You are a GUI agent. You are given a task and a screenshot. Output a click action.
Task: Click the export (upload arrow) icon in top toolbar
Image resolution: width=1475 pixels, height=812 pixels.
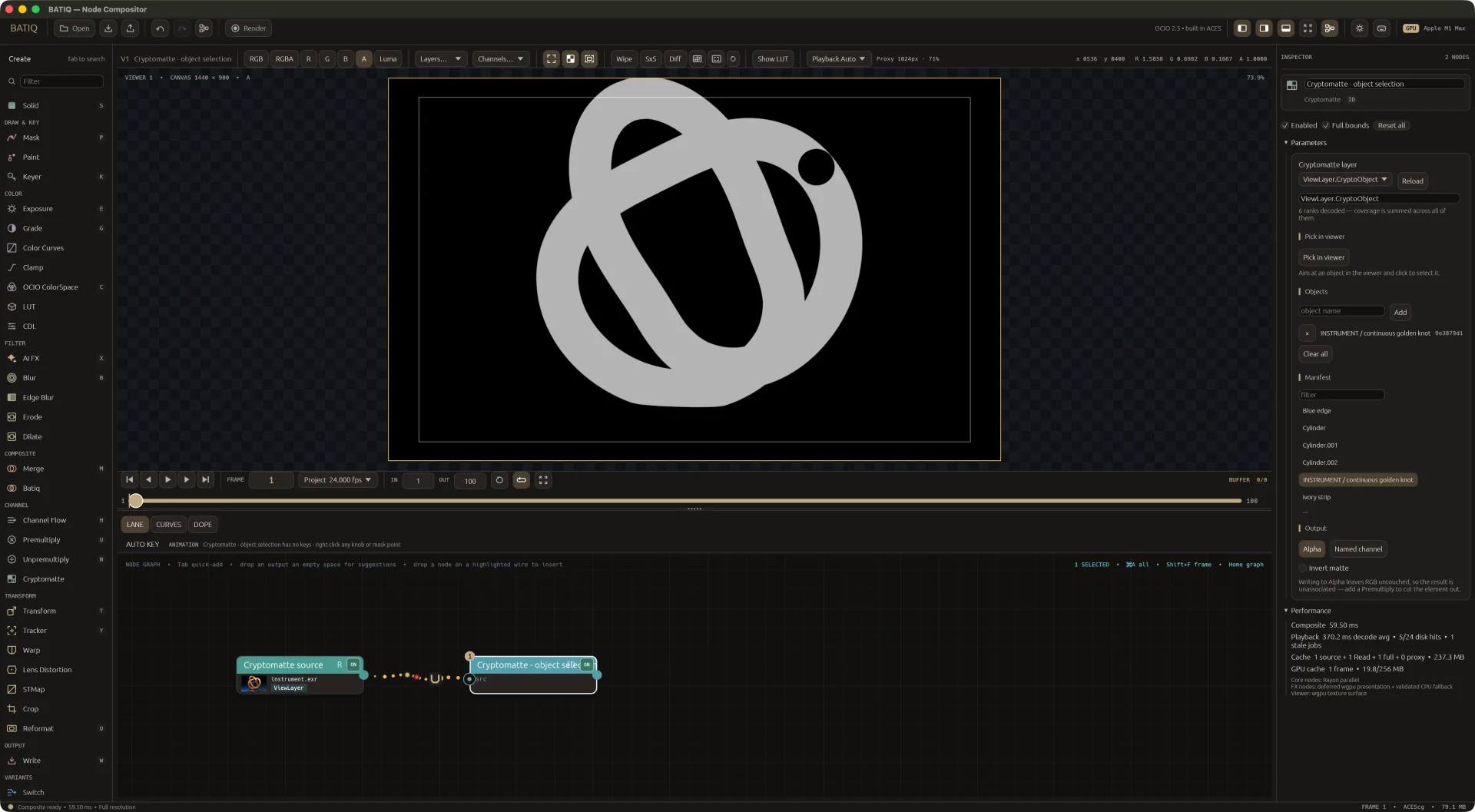[131, 28]
